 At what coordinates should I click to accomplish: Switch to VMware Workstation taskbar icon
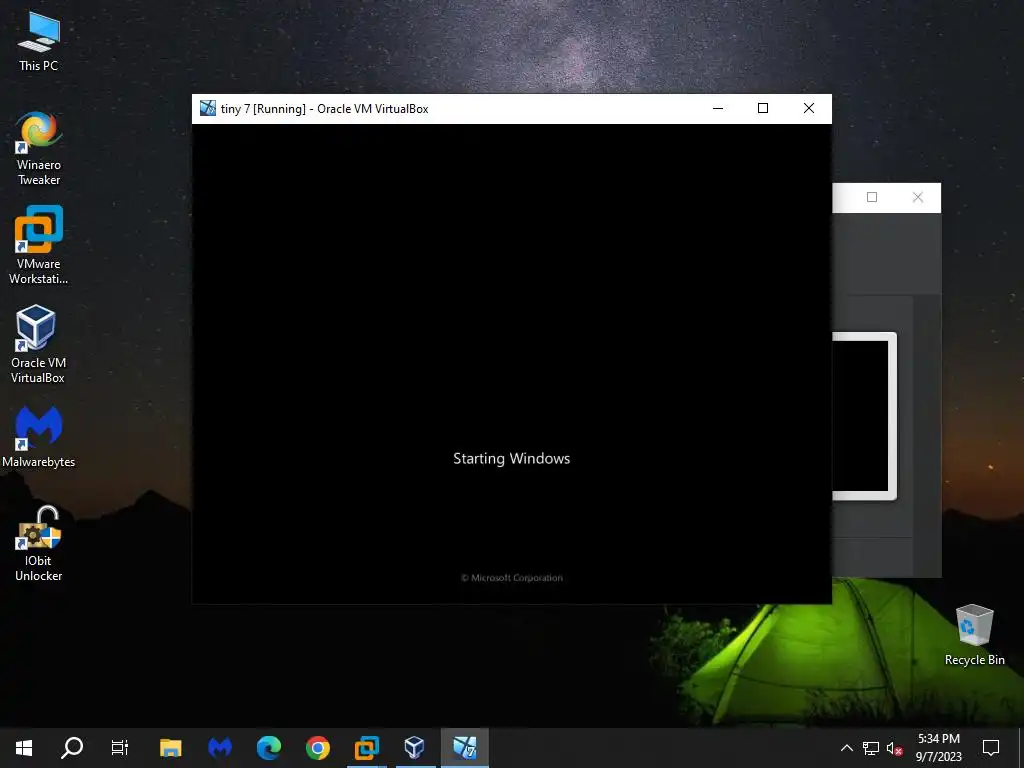[x=367, y=748]
